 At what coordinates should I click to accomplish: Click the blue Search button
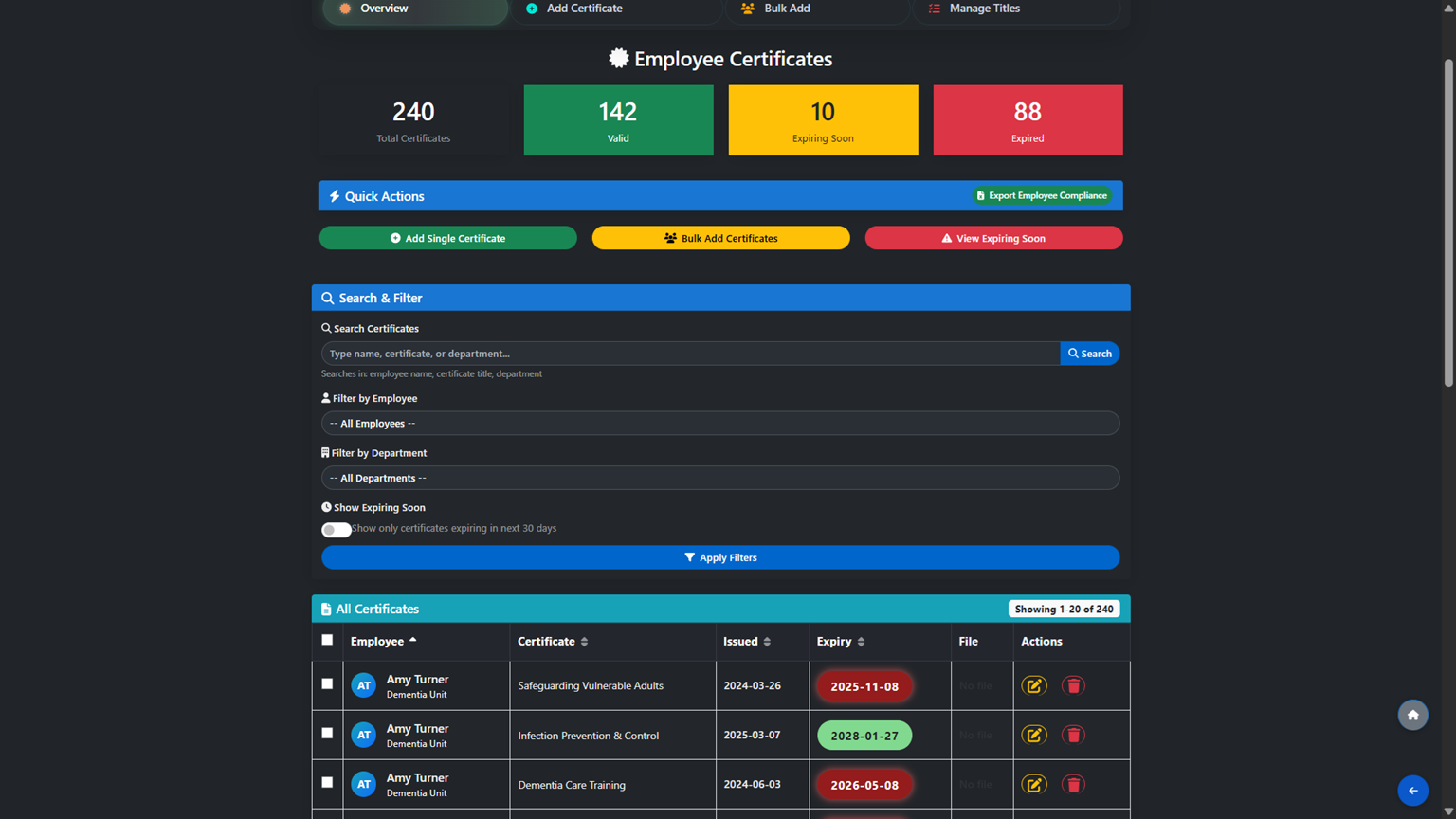tap(1090, 354)
